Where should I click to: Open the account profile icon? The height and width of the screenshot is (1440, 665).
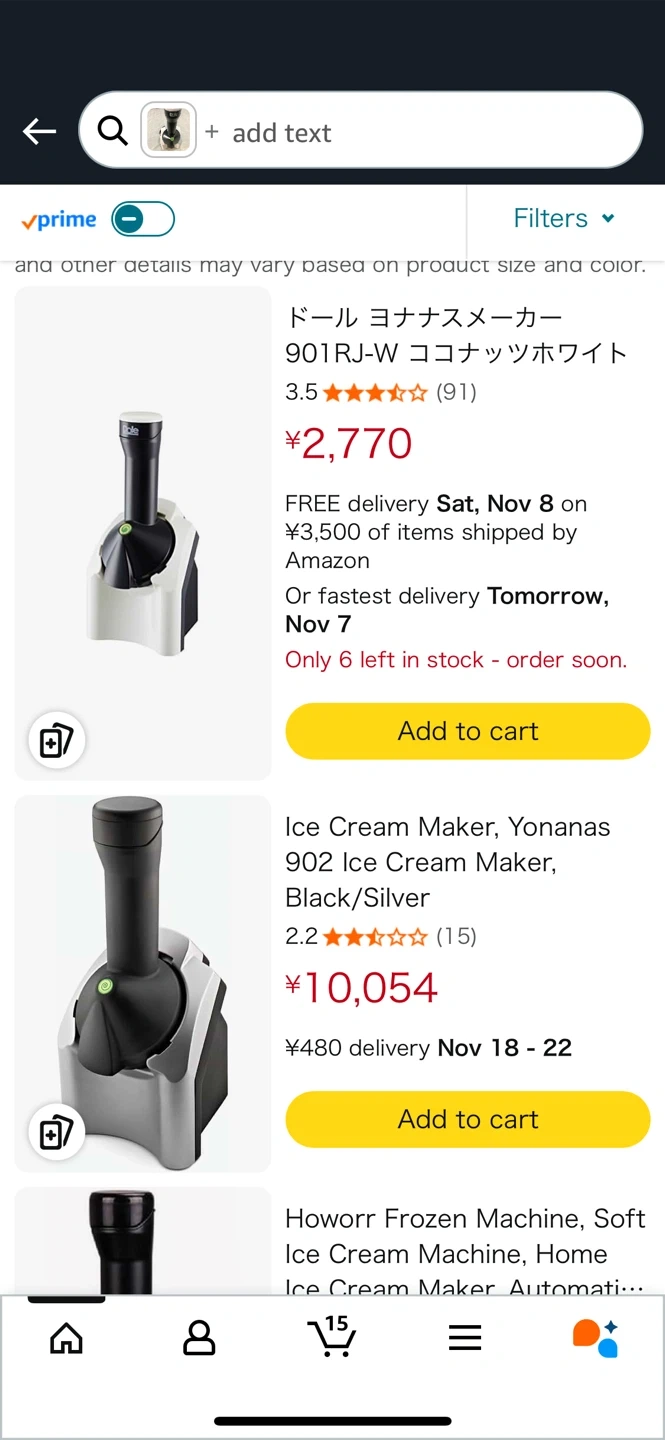(x=199, y=1337)
